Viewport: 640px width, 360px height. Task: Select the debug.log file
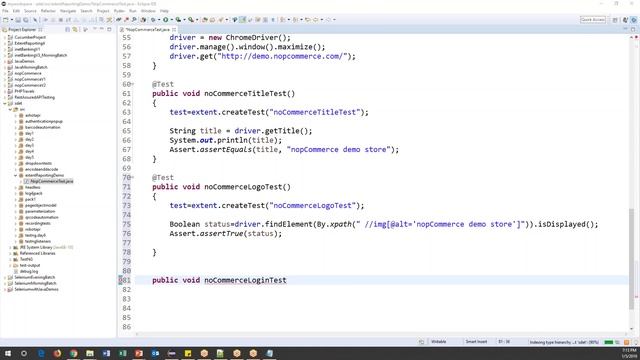point(29,271)
